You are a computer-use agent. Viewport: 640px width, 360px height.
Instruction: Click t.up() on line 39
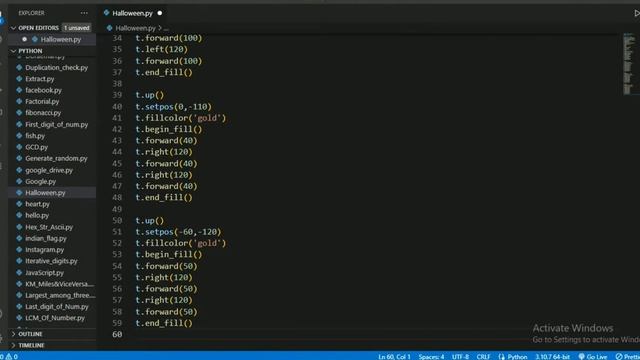[149, 95]
